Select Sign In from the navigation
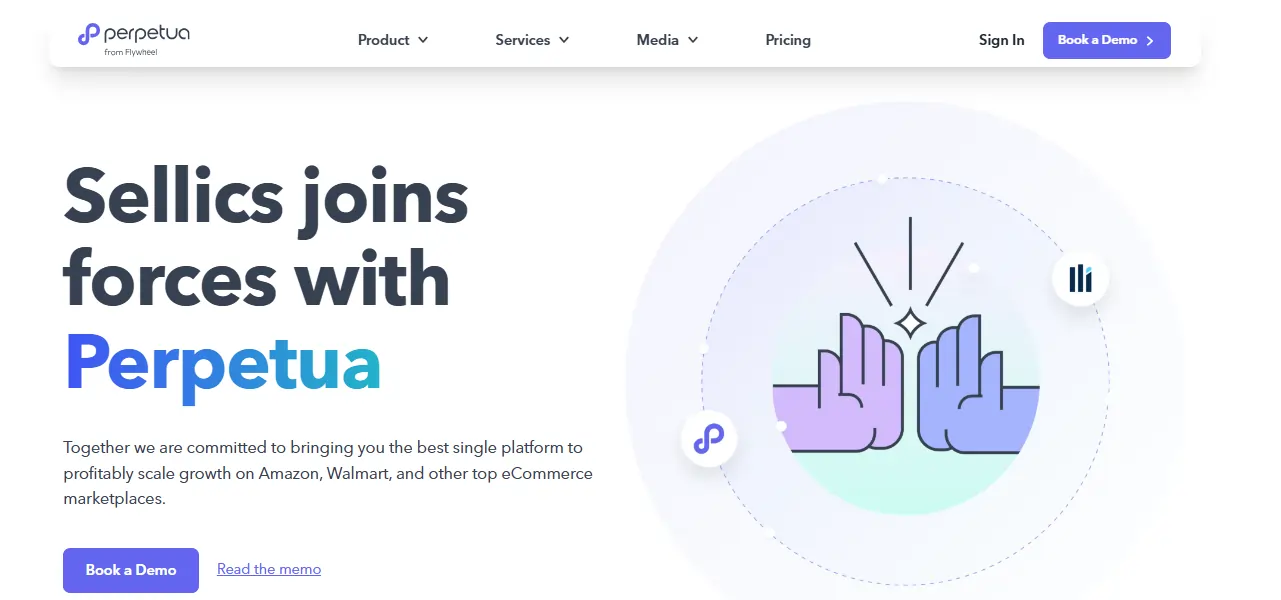 point(1001,40)
